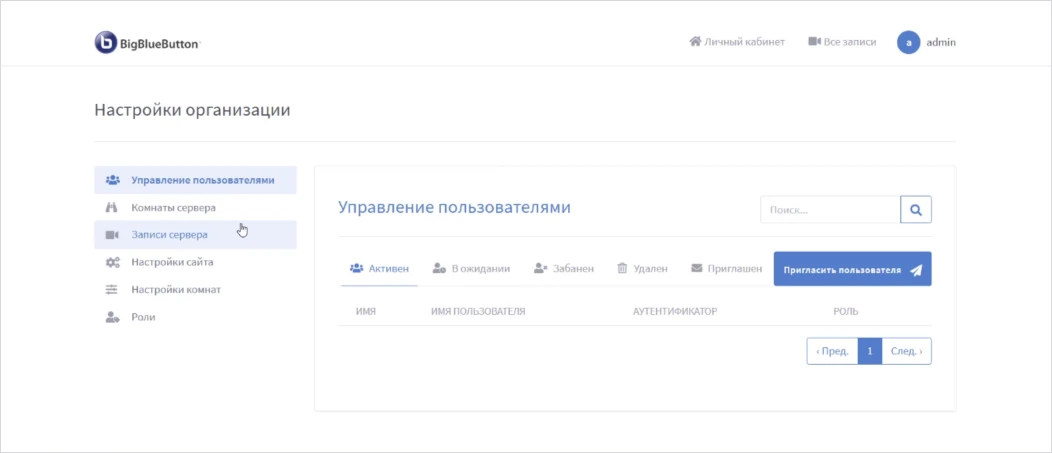Click the ИМЯ column header
This screenshot has width=1052, height=453.
(x=366, y=311)
